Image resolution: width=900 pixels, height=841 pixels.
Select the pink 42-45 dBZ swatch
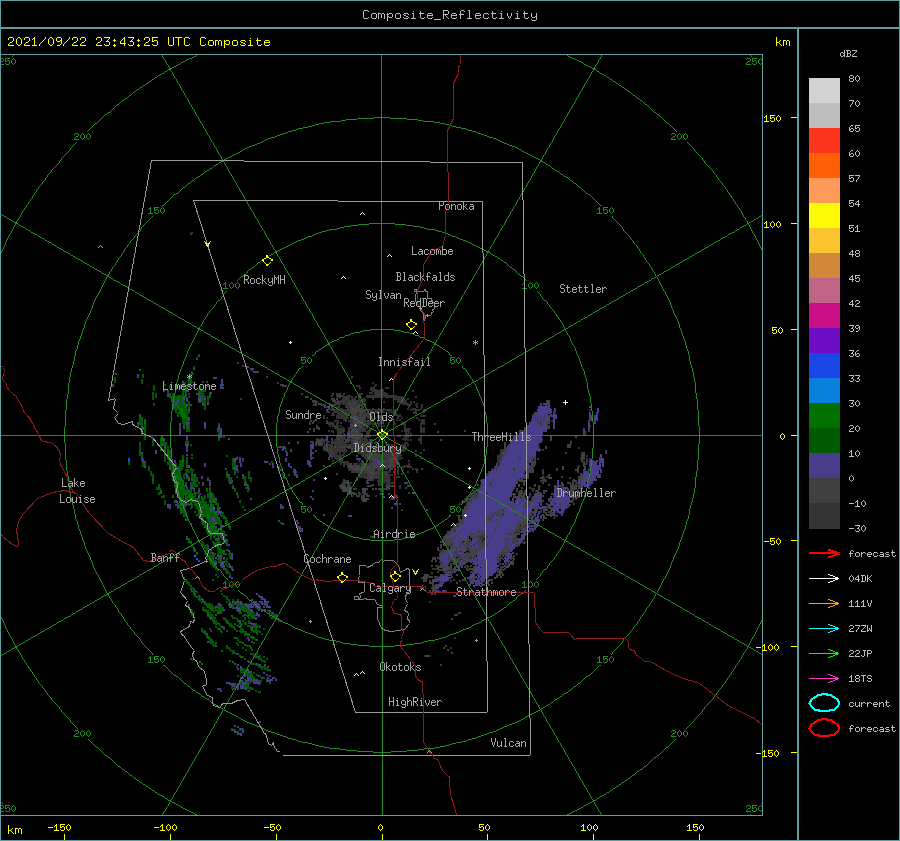824,290
